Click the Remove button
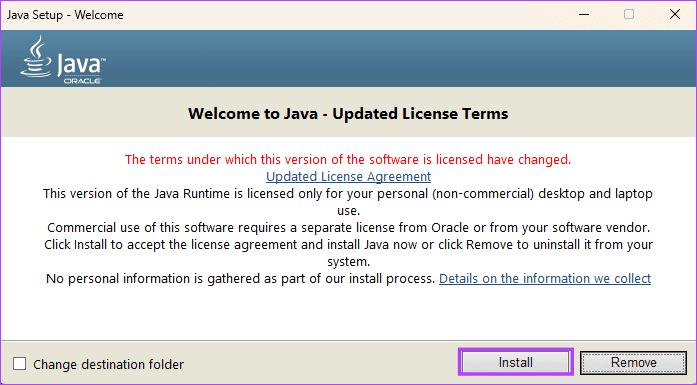The height and width of the screenshot is (385, 697). coord(633,362)
